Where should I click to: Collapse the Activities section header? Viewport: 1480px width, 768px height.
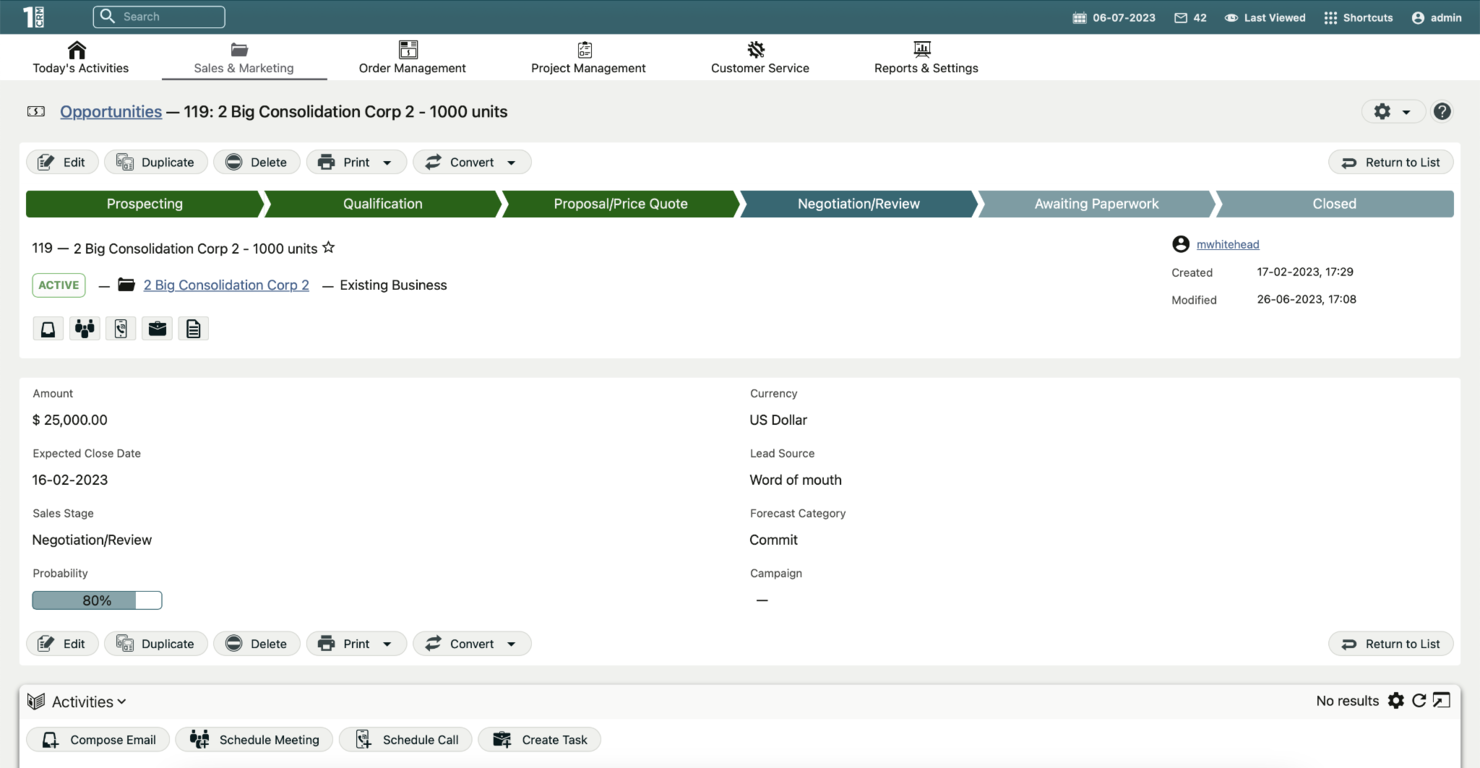[x=121, y=701]
